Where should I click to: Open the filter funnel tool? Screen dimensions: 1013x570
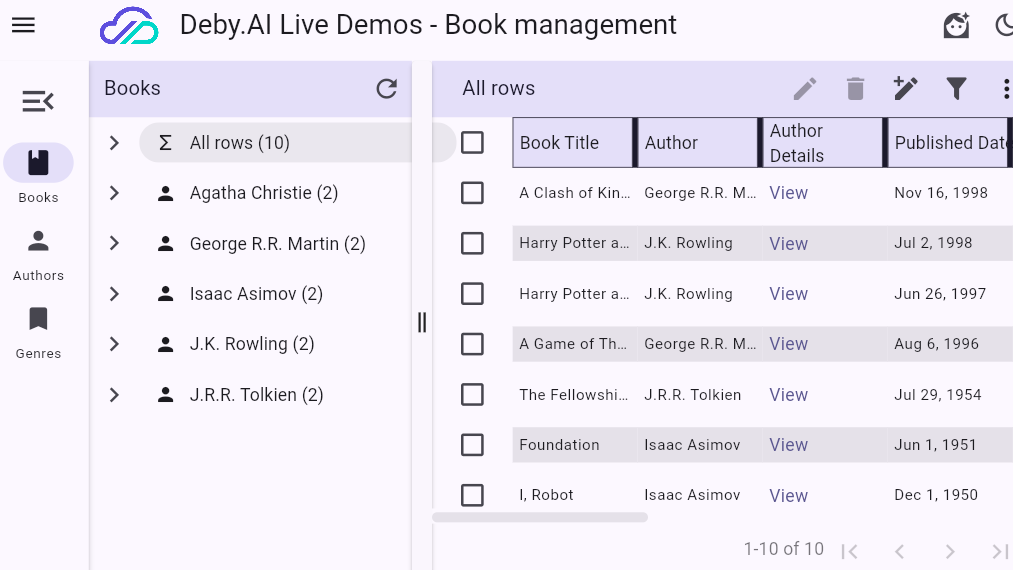click(x=956, y=89)
